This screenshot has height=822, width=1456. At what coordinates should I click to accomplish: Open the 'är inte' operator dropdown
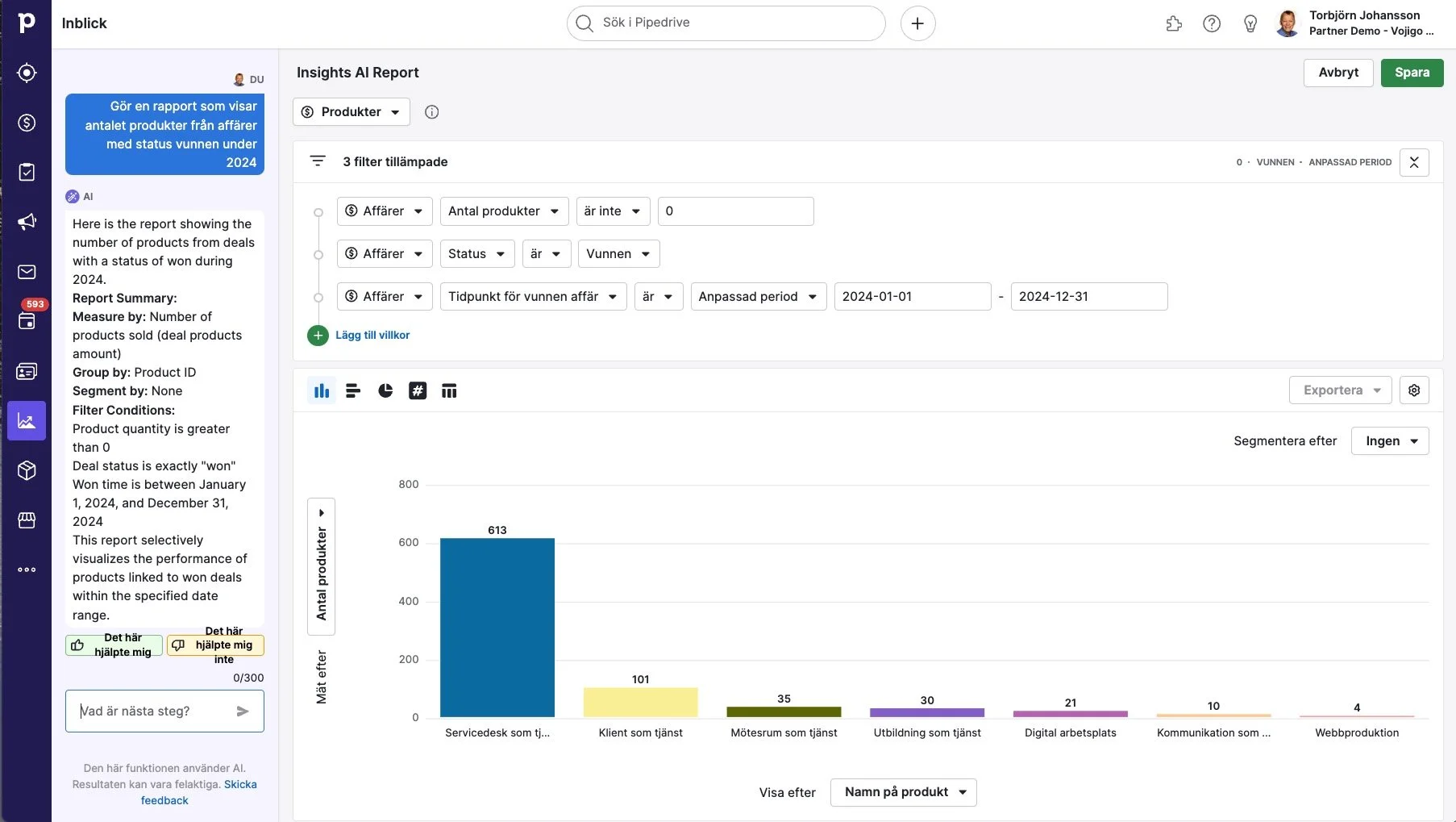point(614,211)
